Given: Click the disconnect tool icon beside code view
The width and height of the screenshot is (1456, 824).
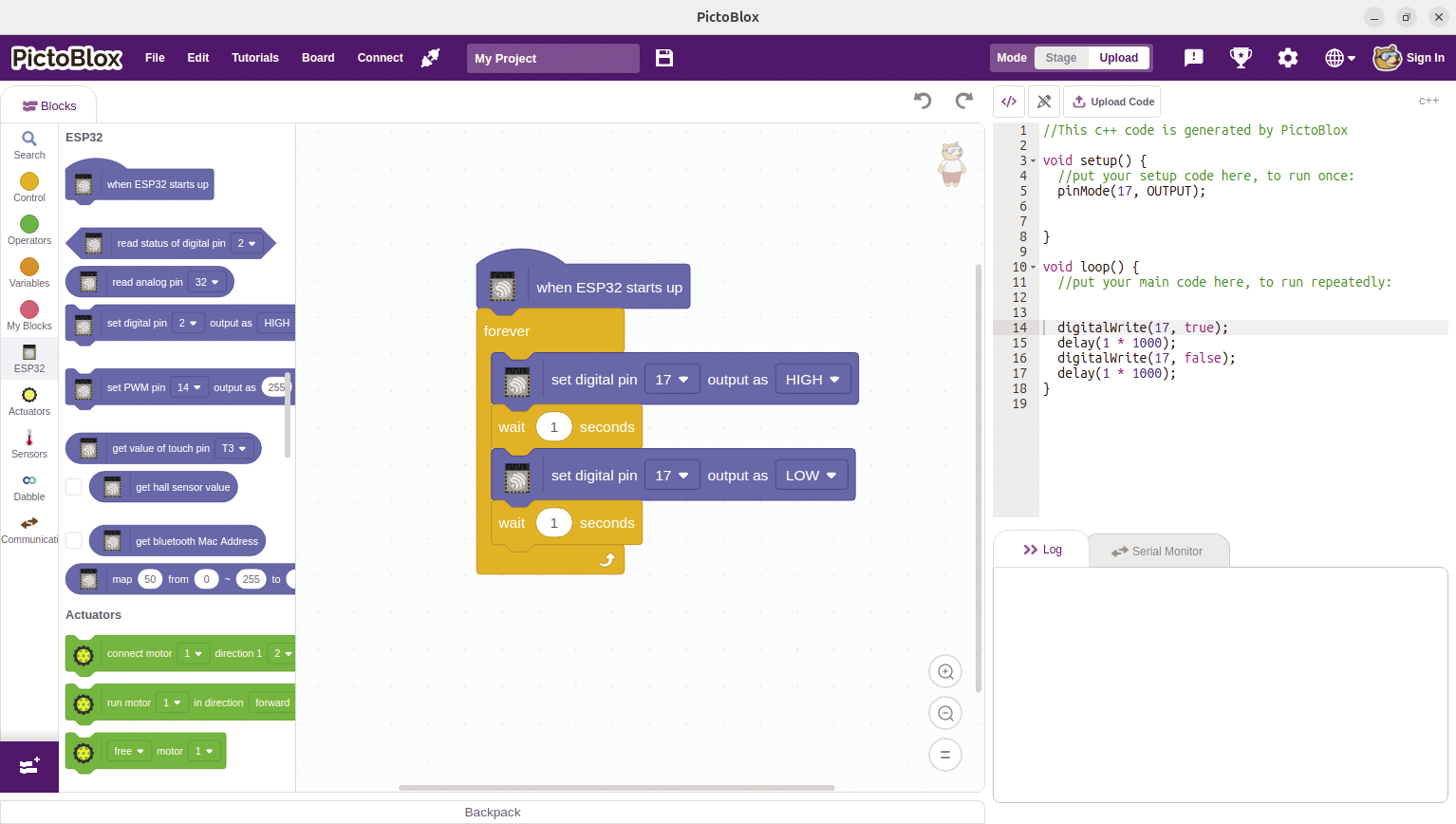Looking at the screenshot, I should [x=1044, y=102].
